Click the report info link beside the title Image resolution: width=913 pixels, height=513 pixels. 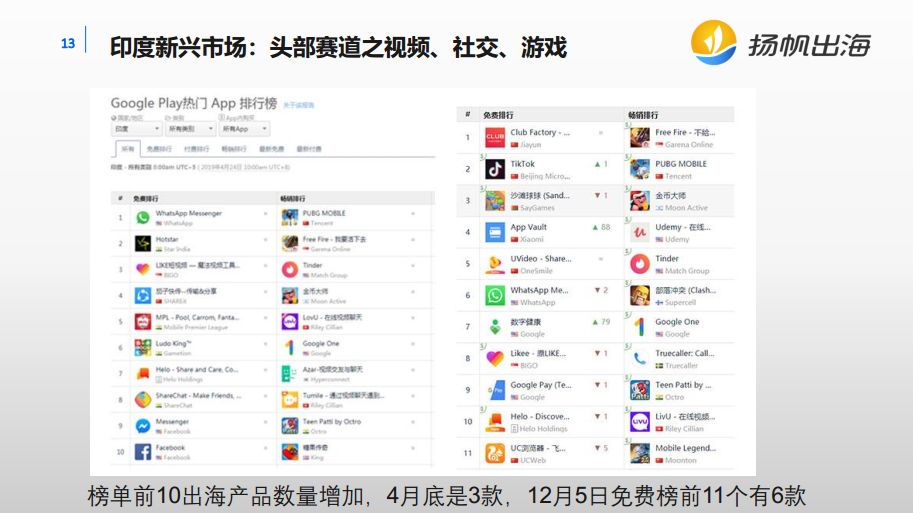tap(299, 105)
